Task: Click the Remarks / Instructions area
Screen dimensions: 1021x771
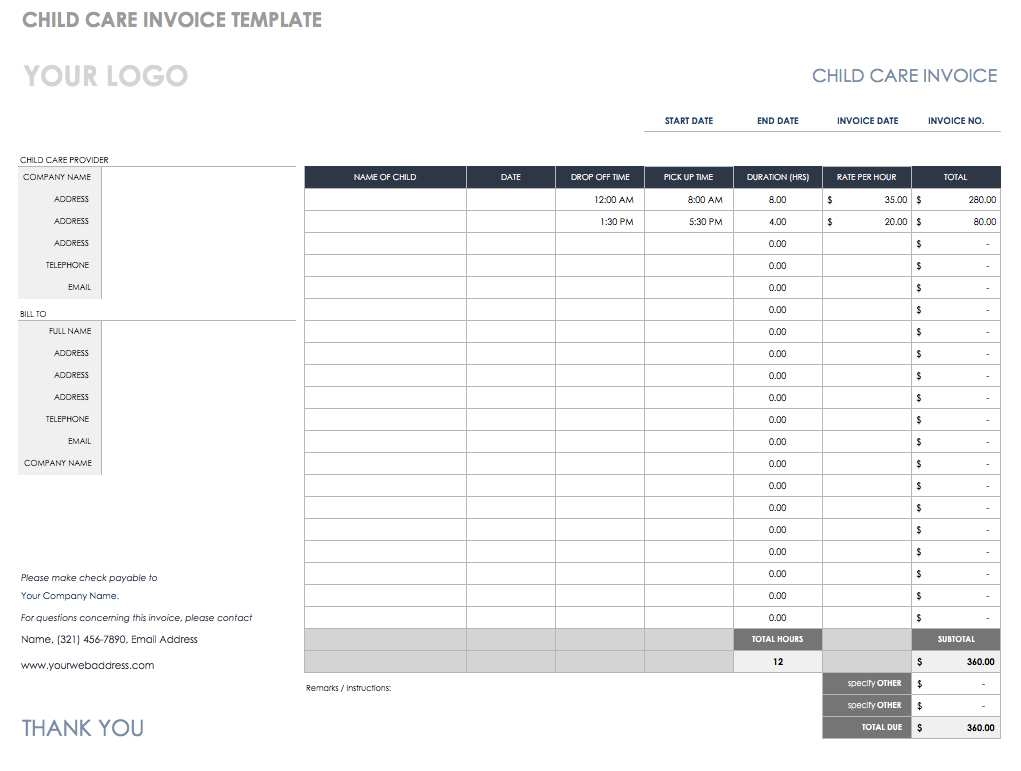Action: (347, 688)
